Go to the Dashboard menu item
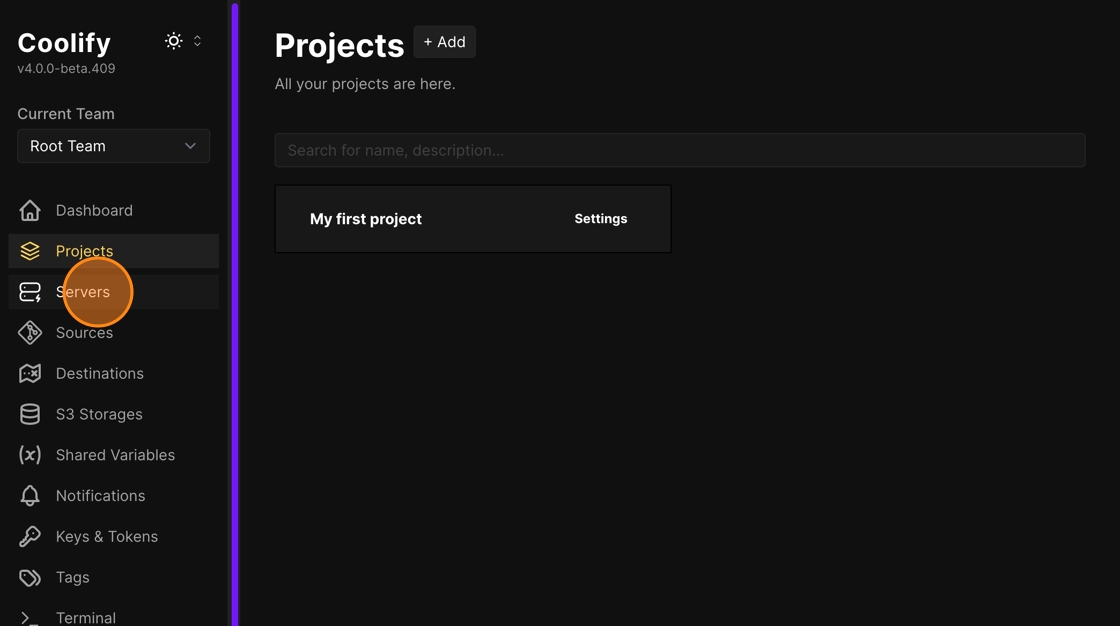The image size is (1120, 626). coord(94,210)
